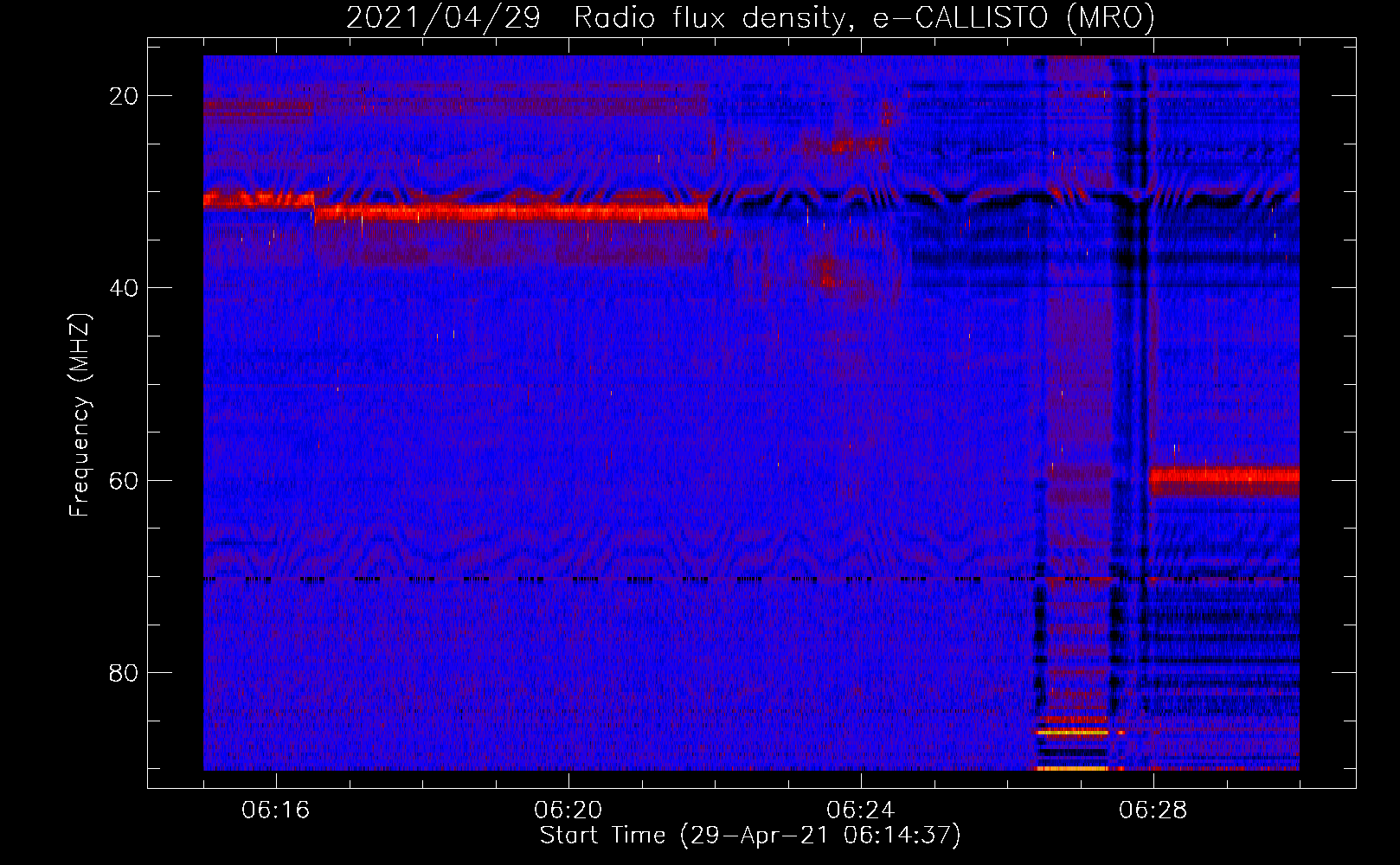This screenshot has width=1400, height=865.
Task: Click the "40" frequency tick label
Action: 125,288
